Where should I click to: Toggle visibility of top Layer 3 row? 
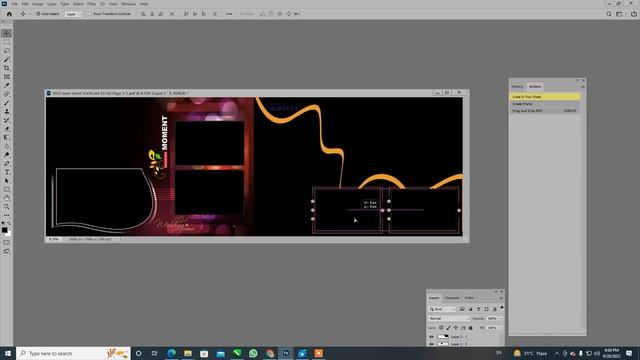point(431,337)
